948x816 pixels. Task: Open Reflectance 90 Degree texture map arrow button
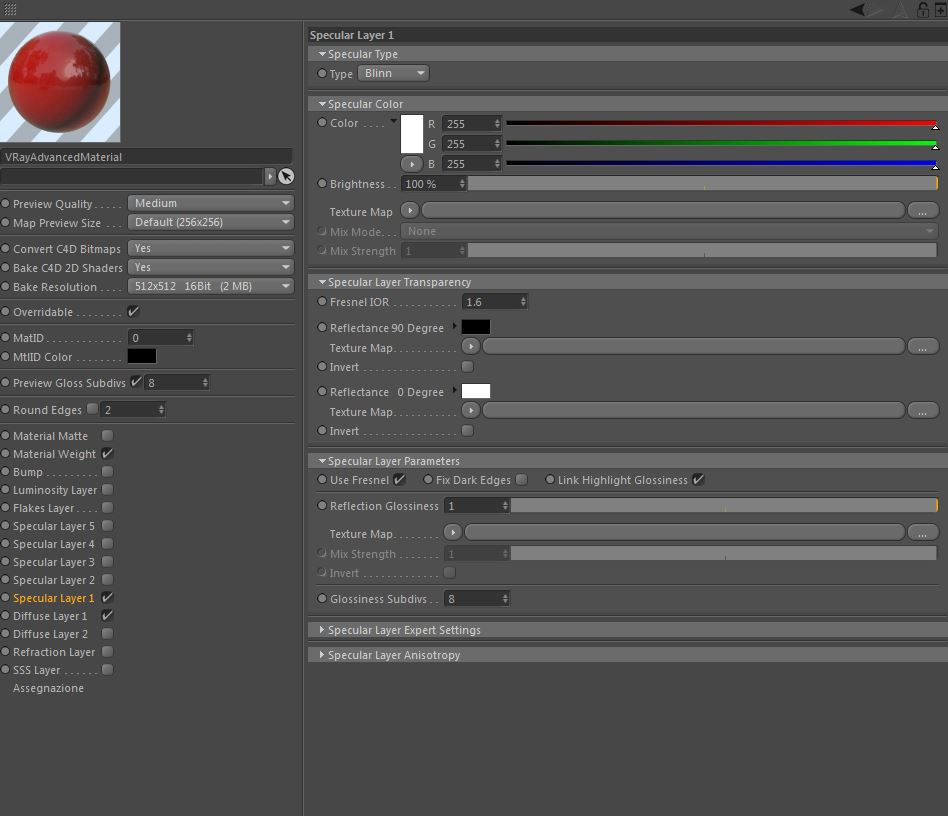tap(470, 346)
